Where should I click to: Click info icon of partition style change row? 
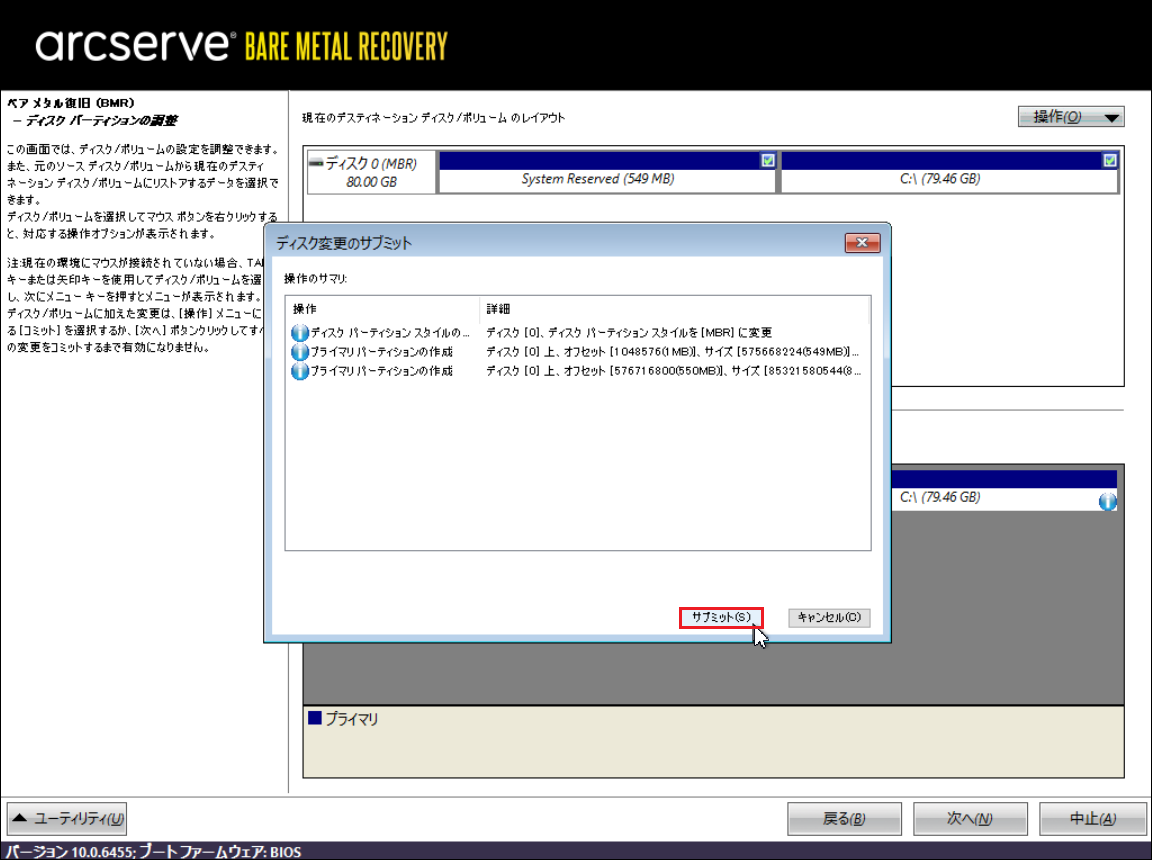(x=300, y=333)
